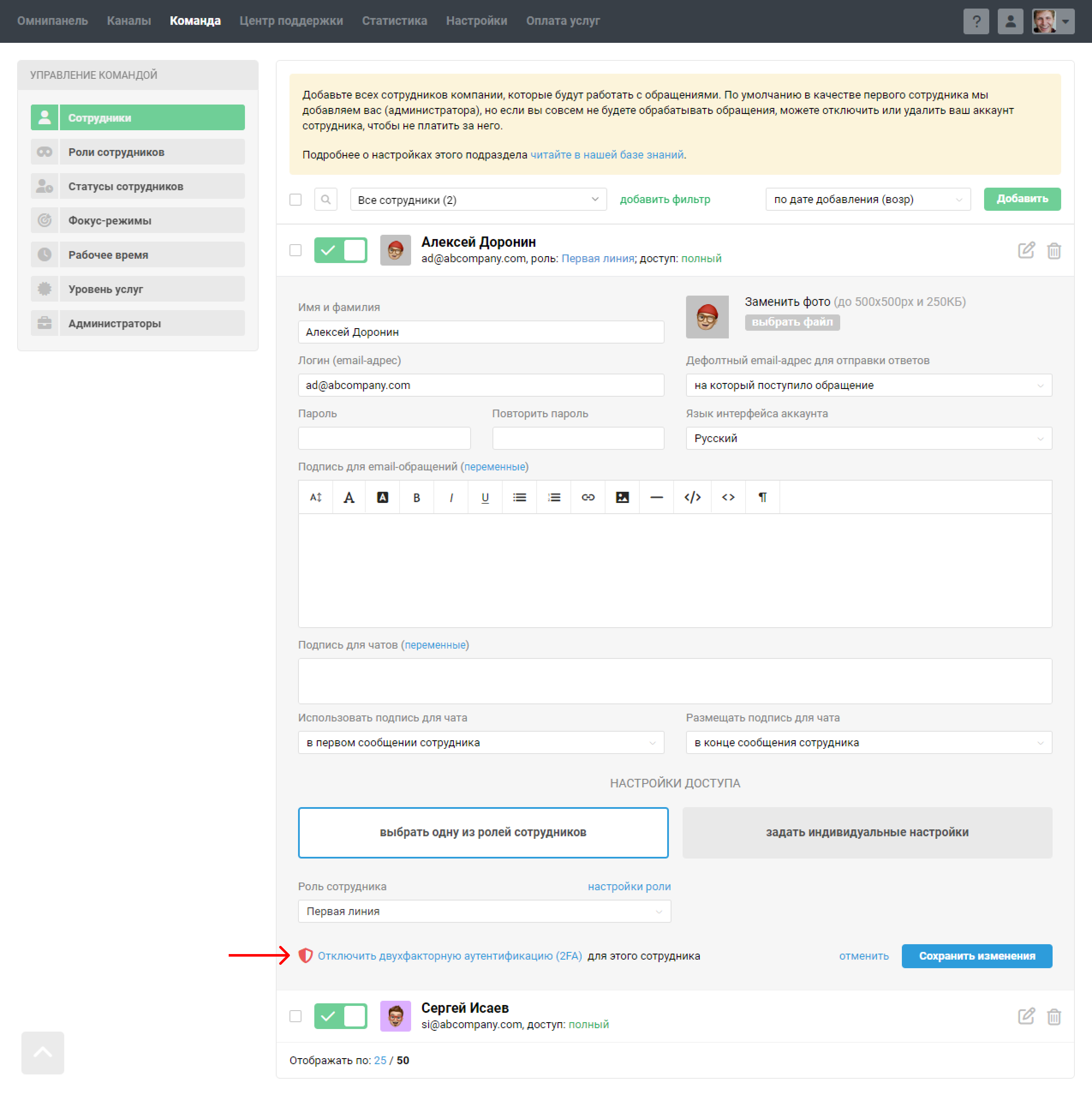
Task: Open the Омнипанель menu
Action: 53,21
